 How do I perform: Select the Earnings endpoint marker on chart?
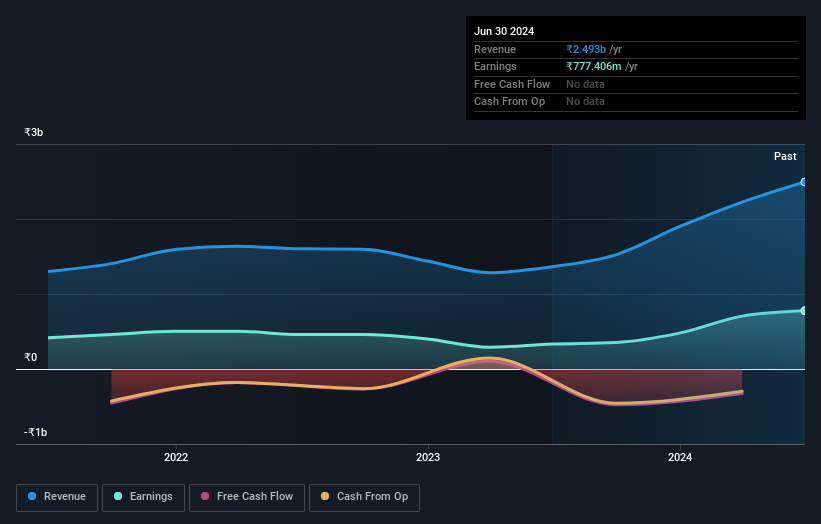tap(804, 311)
